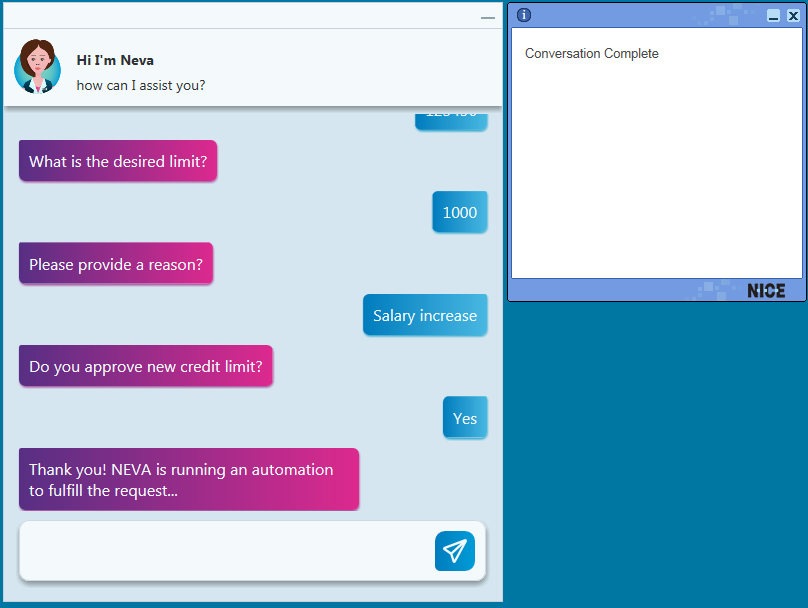
Task: Click the NICE logo in popup footer
Action: pyautogui.click(x=766, y=291)
